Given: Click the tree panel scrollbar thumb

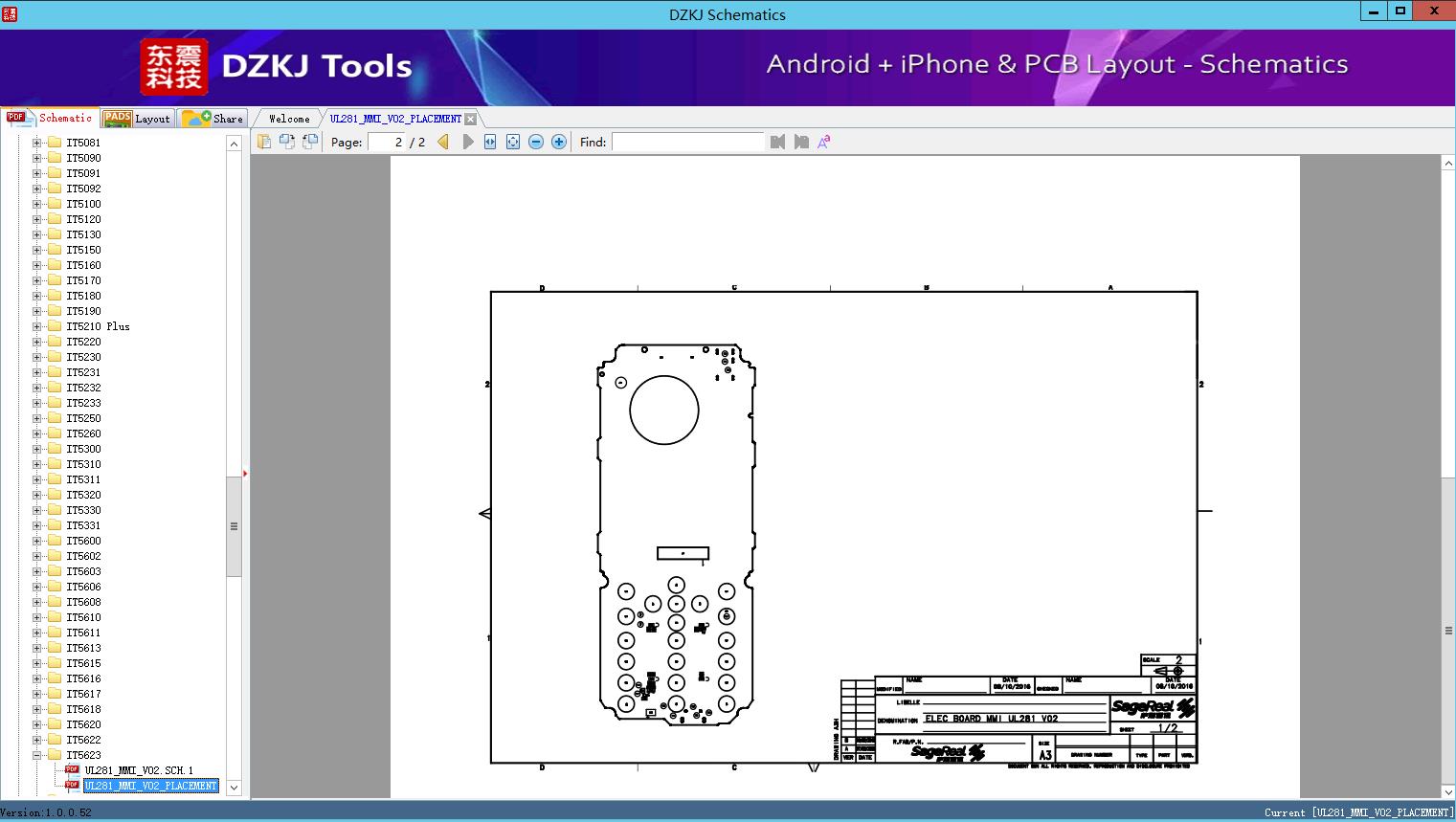Looking at the screenshot, I should [x=234, y=526].
